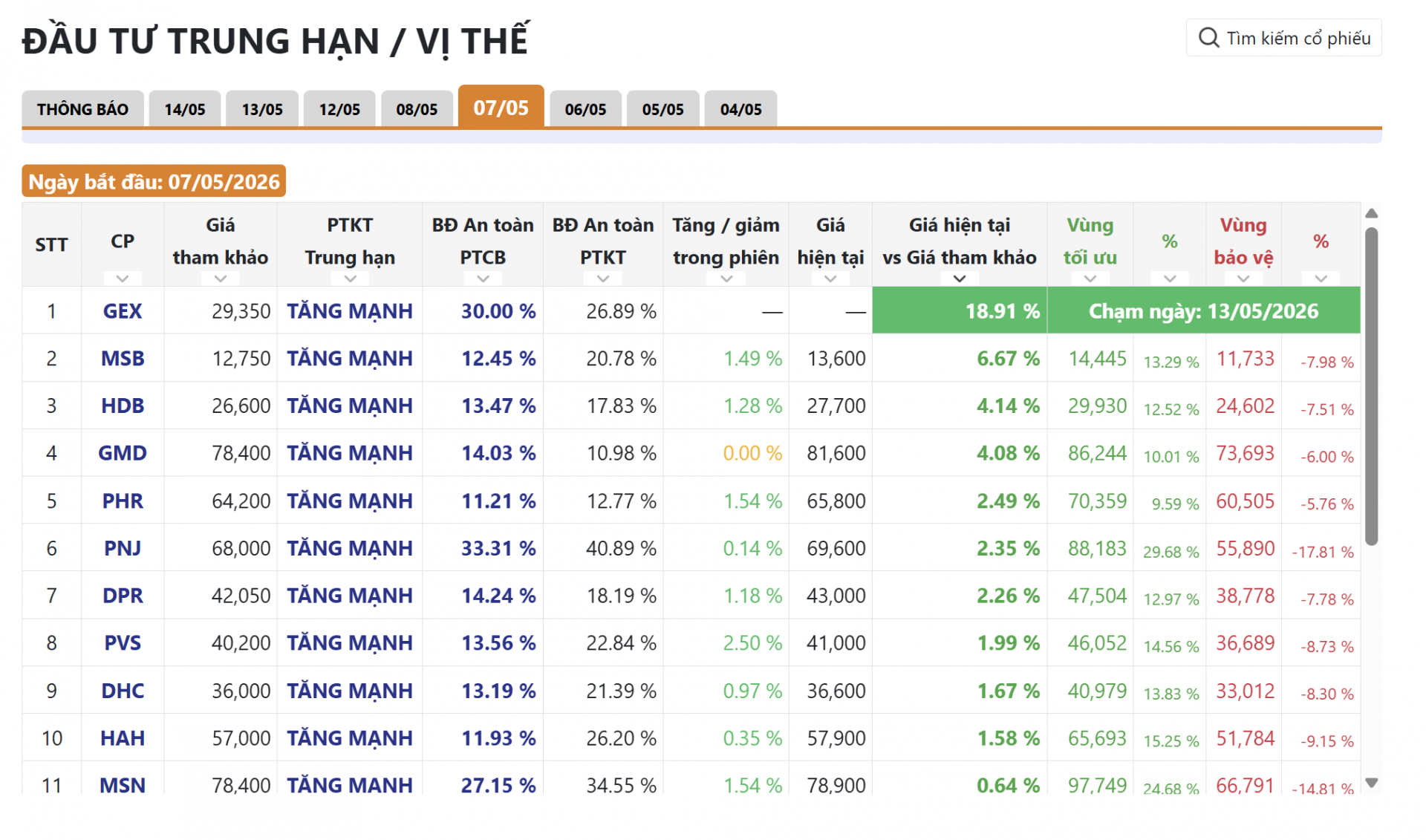Click the table vertical scrollbar thumb

pos(1371,386)
